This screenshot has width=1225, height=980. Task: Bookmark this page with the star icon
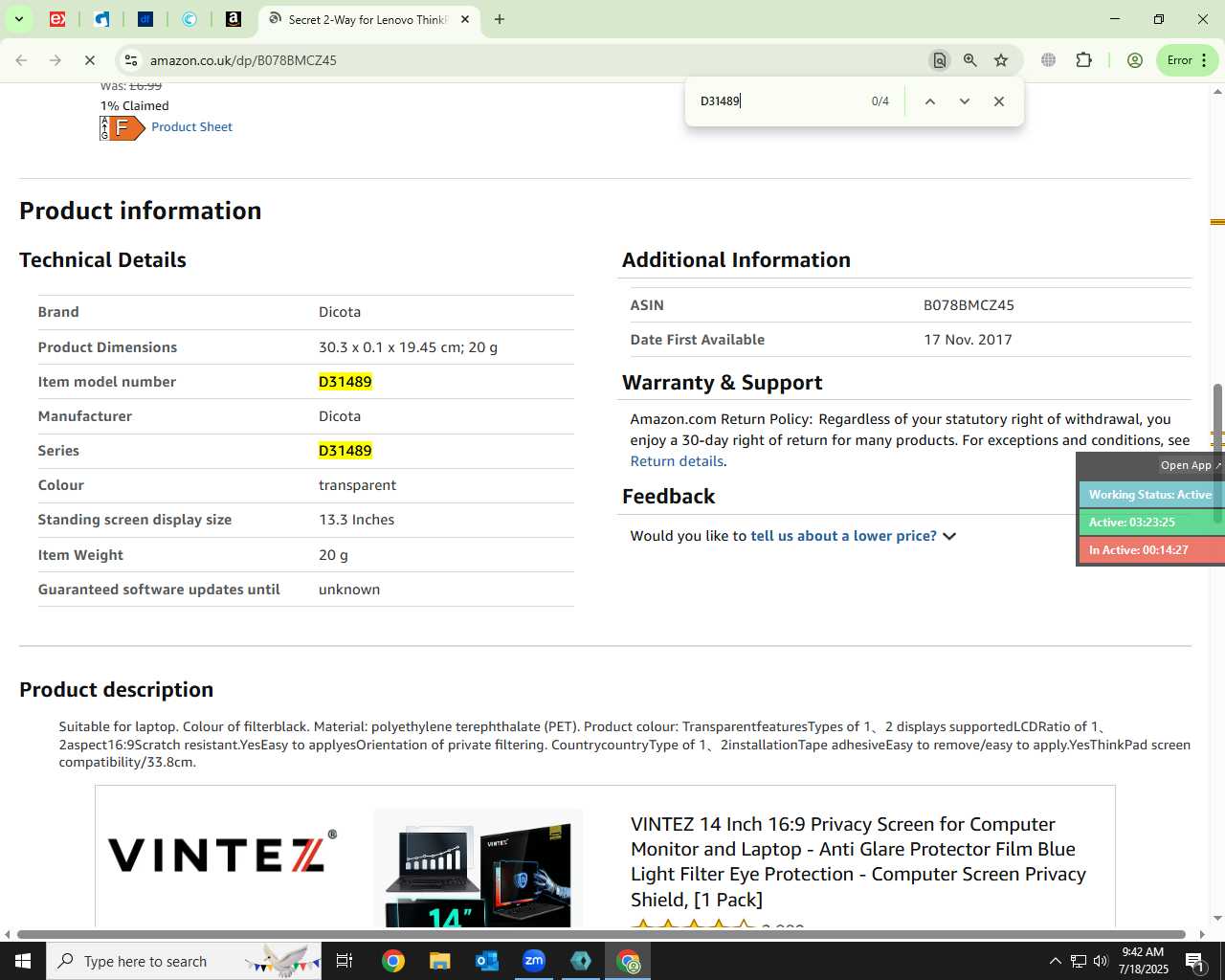click(1001, 60)
